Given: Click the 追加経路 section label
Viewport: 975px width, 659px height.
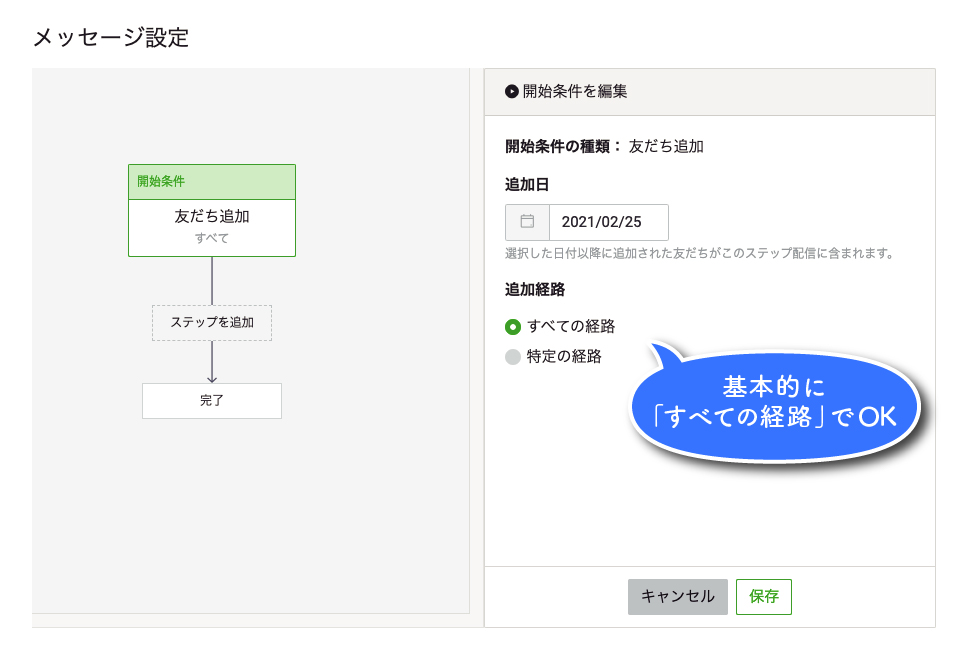Looking at the screenshot, I should (535, 290).
